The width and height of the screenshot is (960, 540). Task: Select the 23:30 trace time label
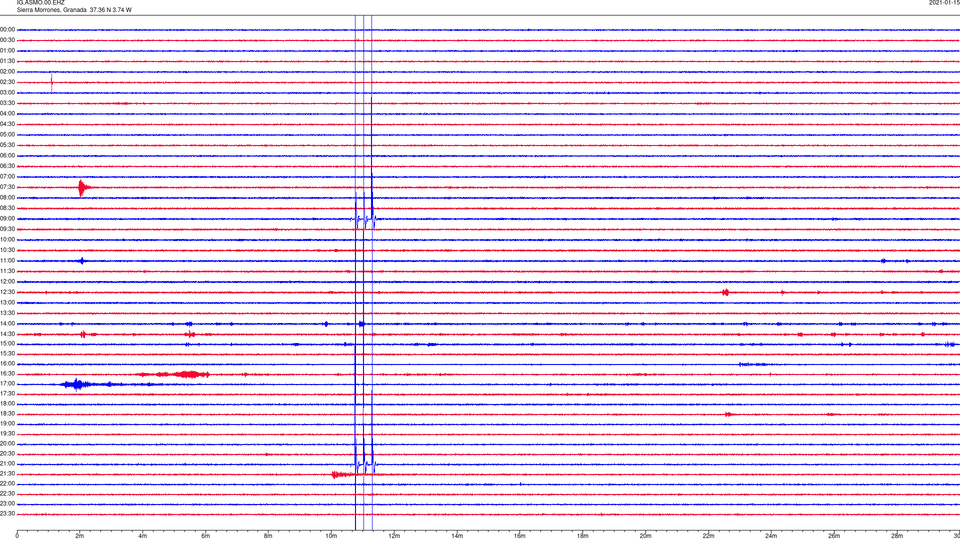[7, 514]
